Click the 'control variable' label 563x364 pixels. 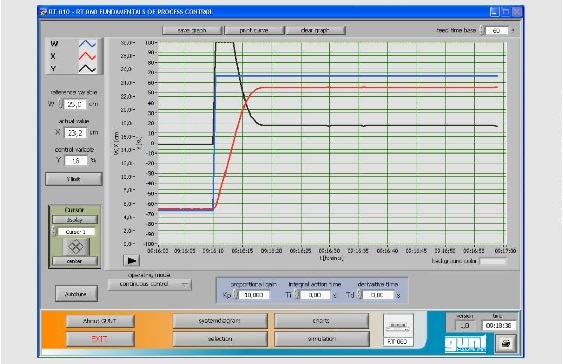click(74, 149)
